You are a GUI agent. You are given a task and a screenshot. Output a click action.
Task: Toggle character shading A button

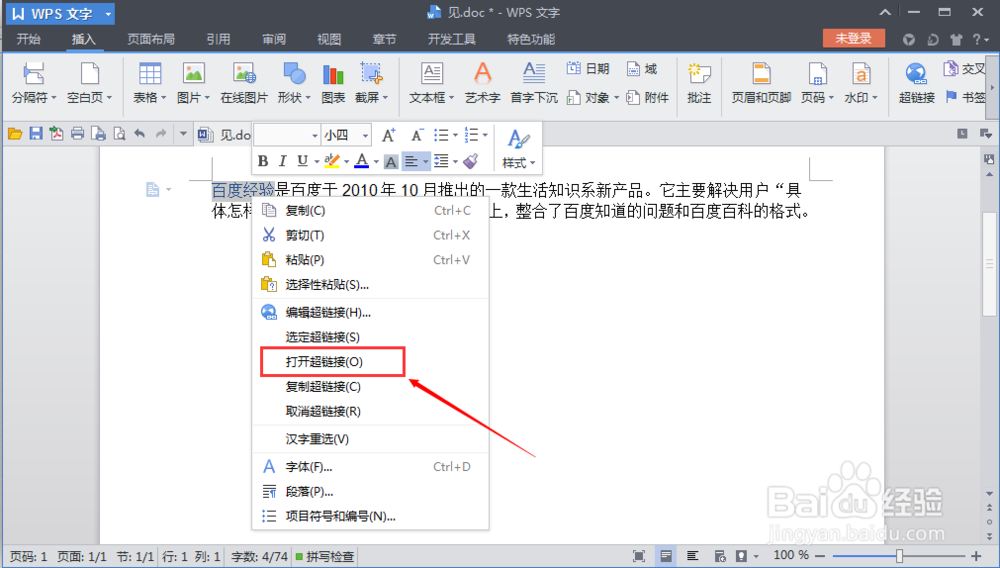391,161
